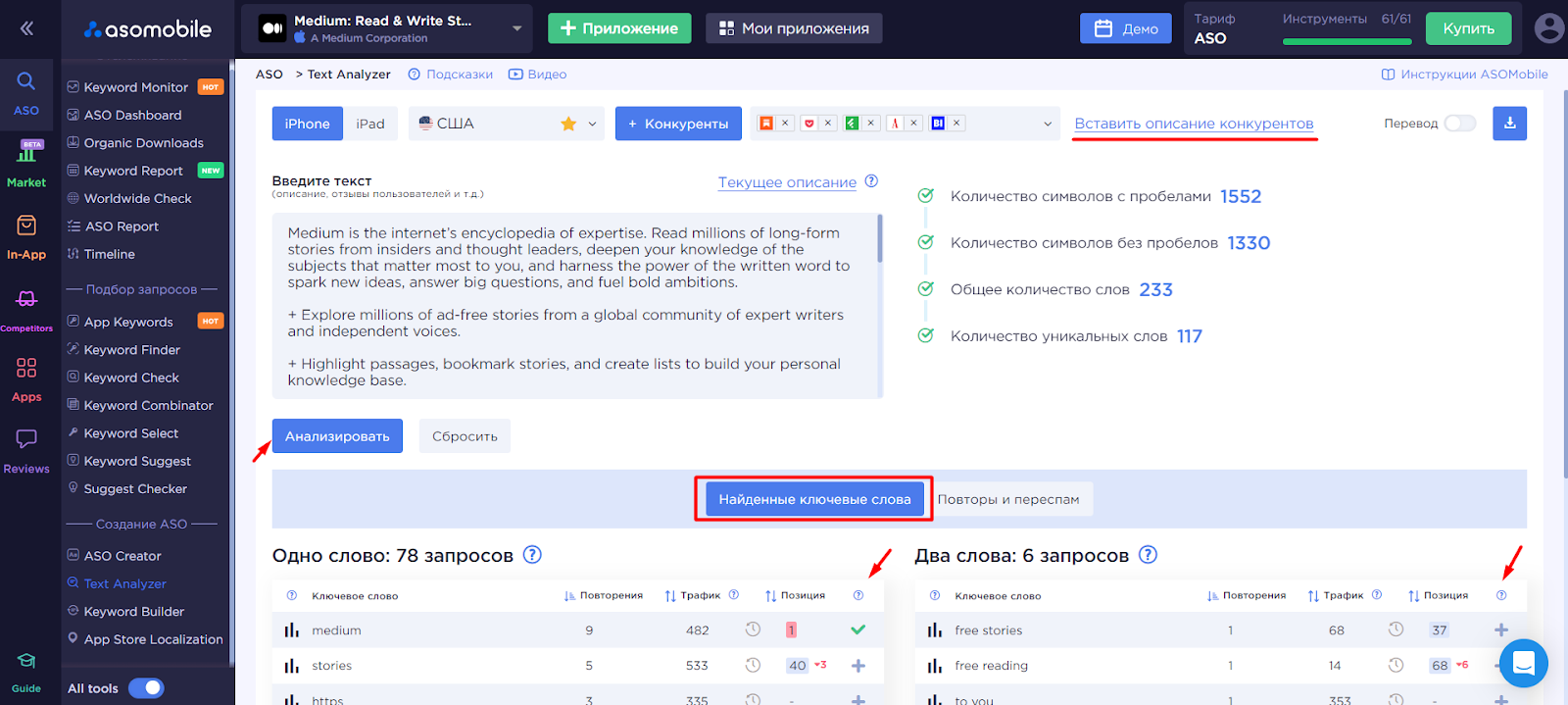Open Инструкции ASOMobile link
Screen dimensions: 1568x705
[x=1465, y=75]
